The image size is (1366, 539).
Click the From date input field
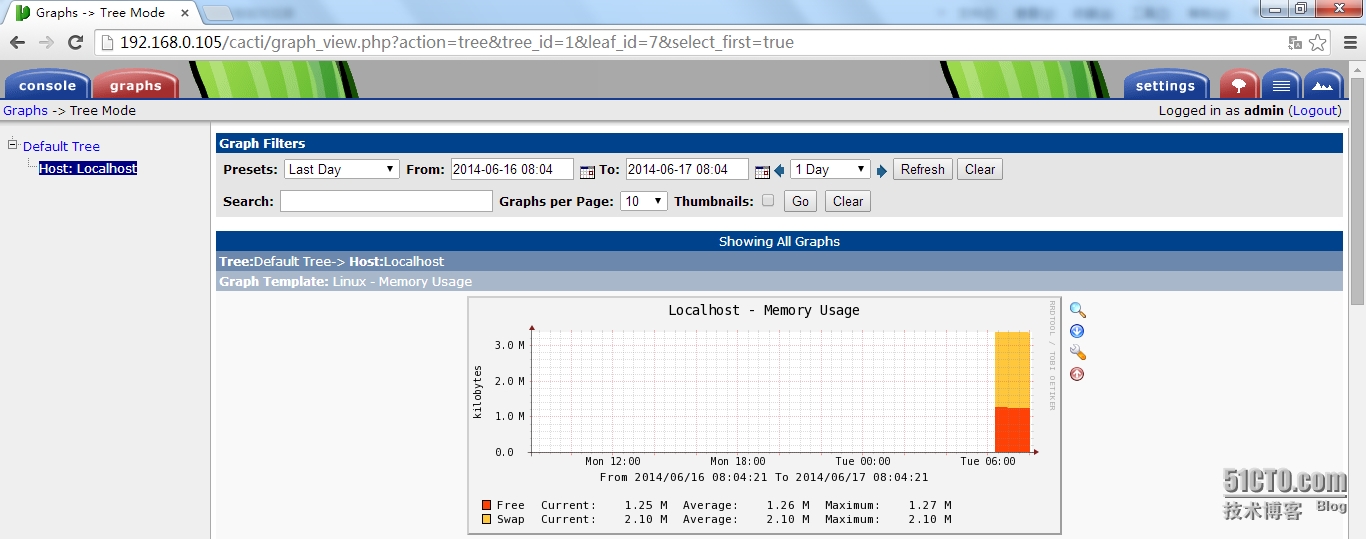point(512,169)
